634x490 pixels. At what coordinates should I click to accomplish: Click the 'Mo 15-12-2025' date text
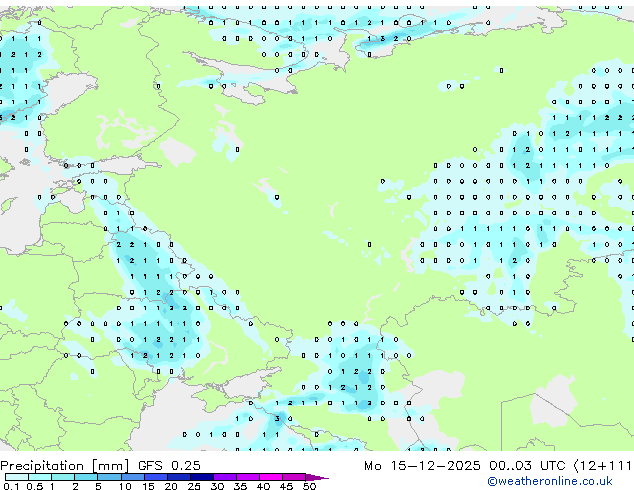[x=422, y=466]
